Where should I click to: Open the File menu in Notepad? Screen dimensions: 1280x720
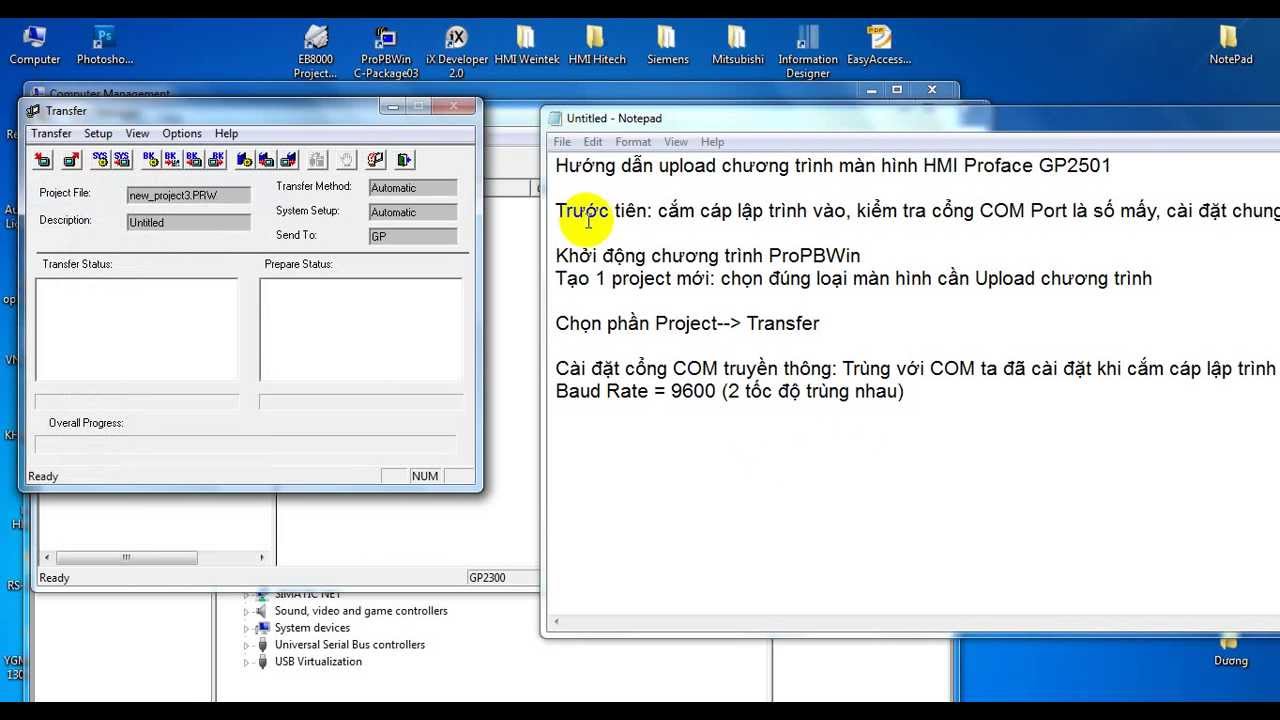562,142
